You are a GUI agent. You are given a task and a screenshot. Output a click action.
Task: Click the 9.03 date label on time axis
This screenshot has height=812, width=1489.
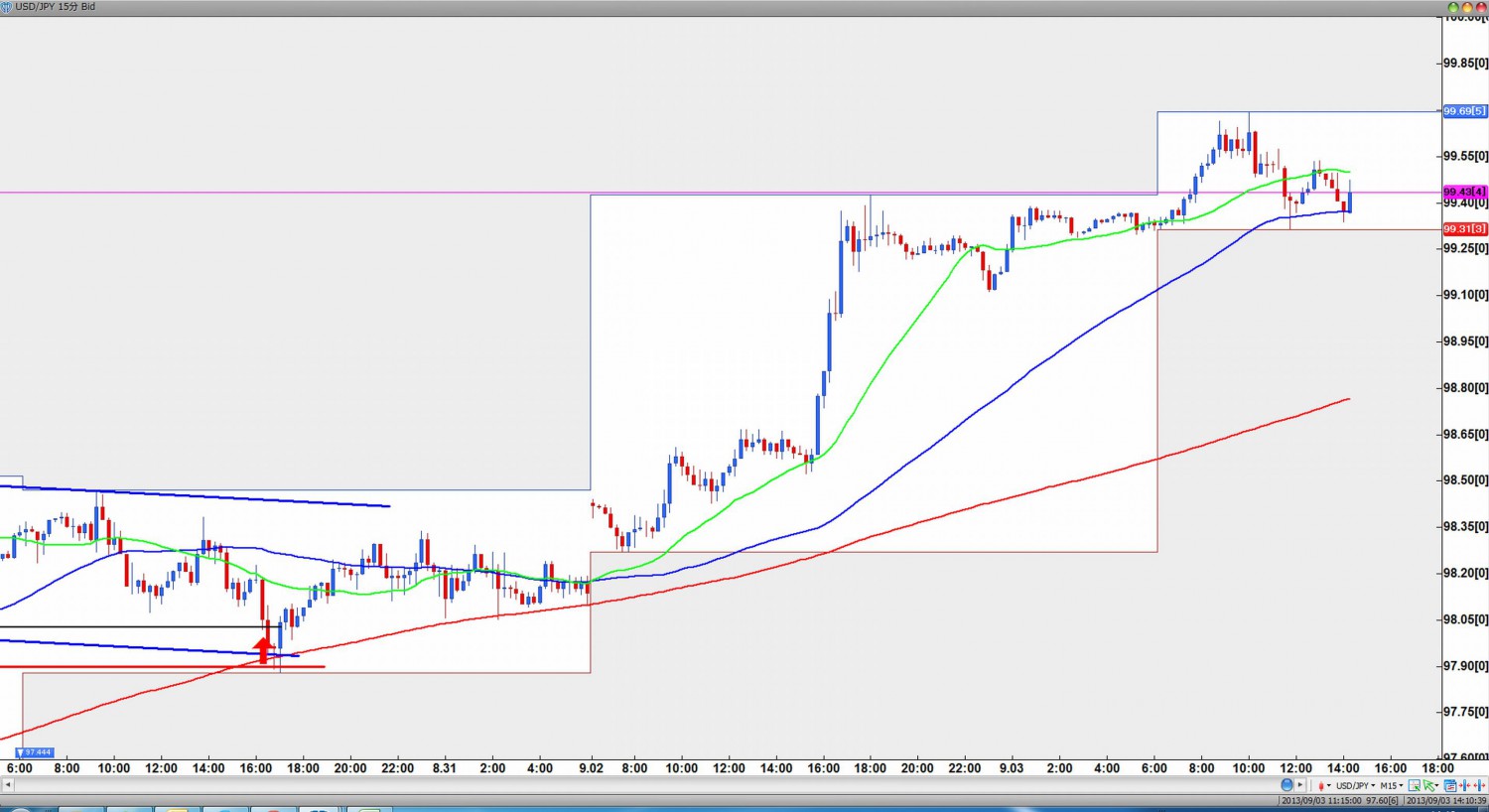(1011, 768)
